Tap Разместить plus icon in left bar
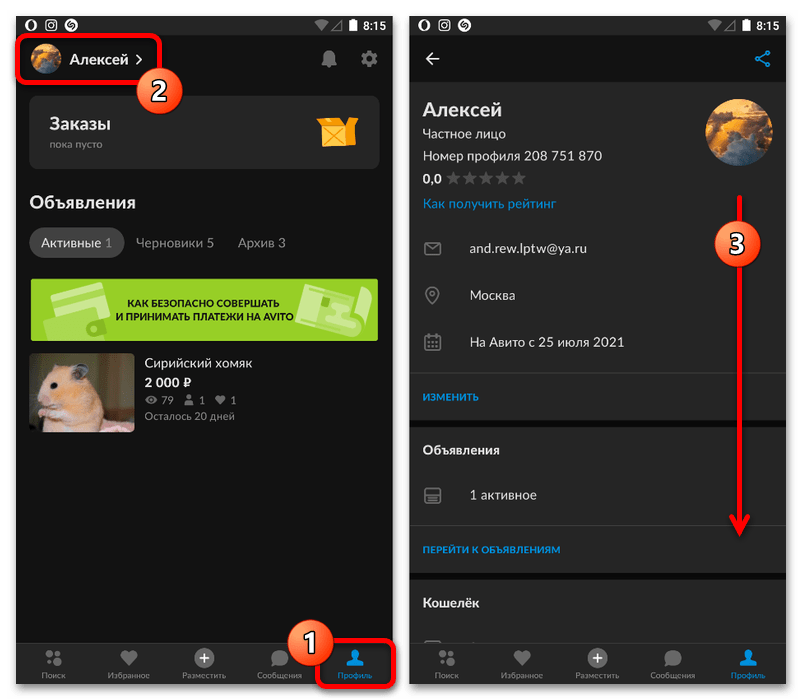Screen dimensions: 802x700 (204, 662)
